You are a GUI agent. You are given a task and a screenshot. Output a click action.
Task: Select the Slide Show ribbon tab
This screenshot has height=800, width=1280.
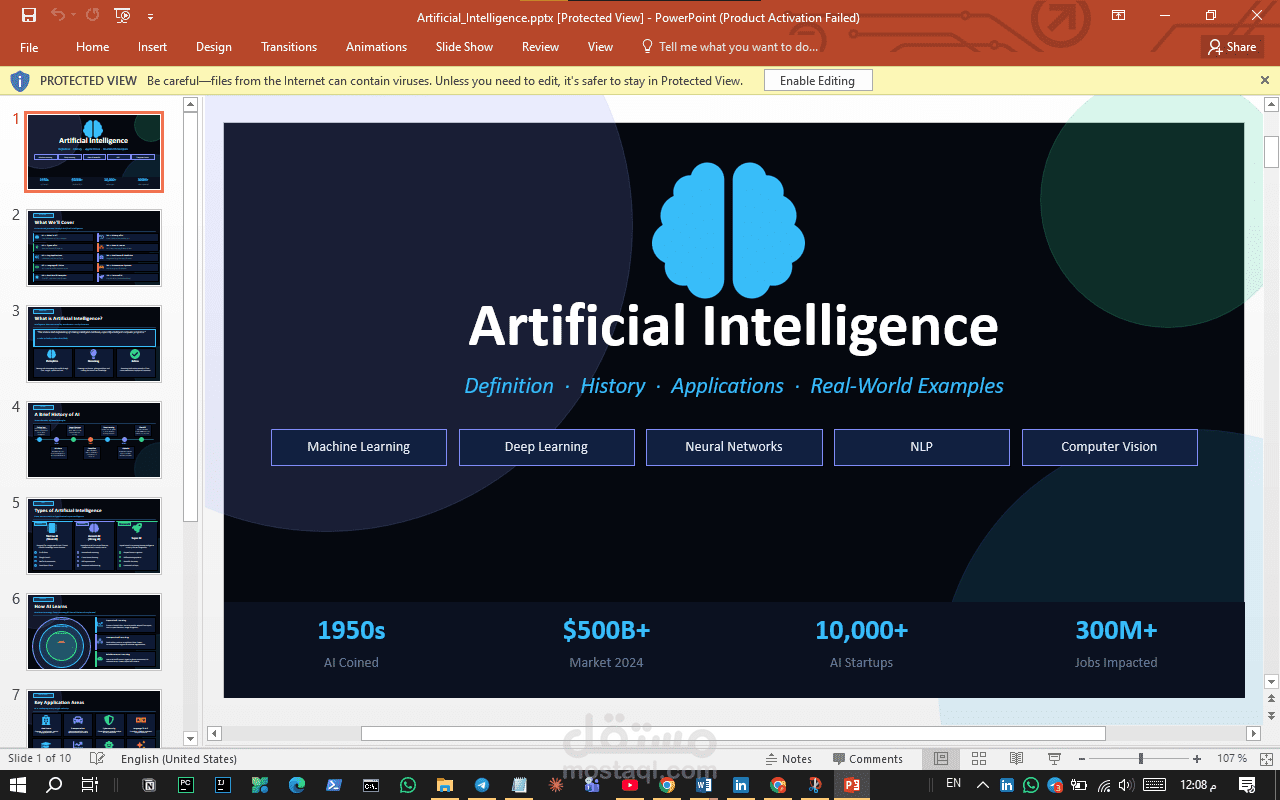tap(464, 47)
